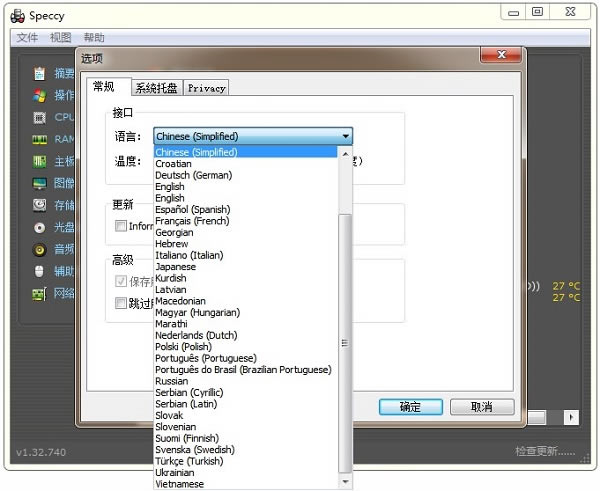Screen dimensions: 600x491
Task: Click the language list scrollbar down arrow
Action: [x=346, y=482]
